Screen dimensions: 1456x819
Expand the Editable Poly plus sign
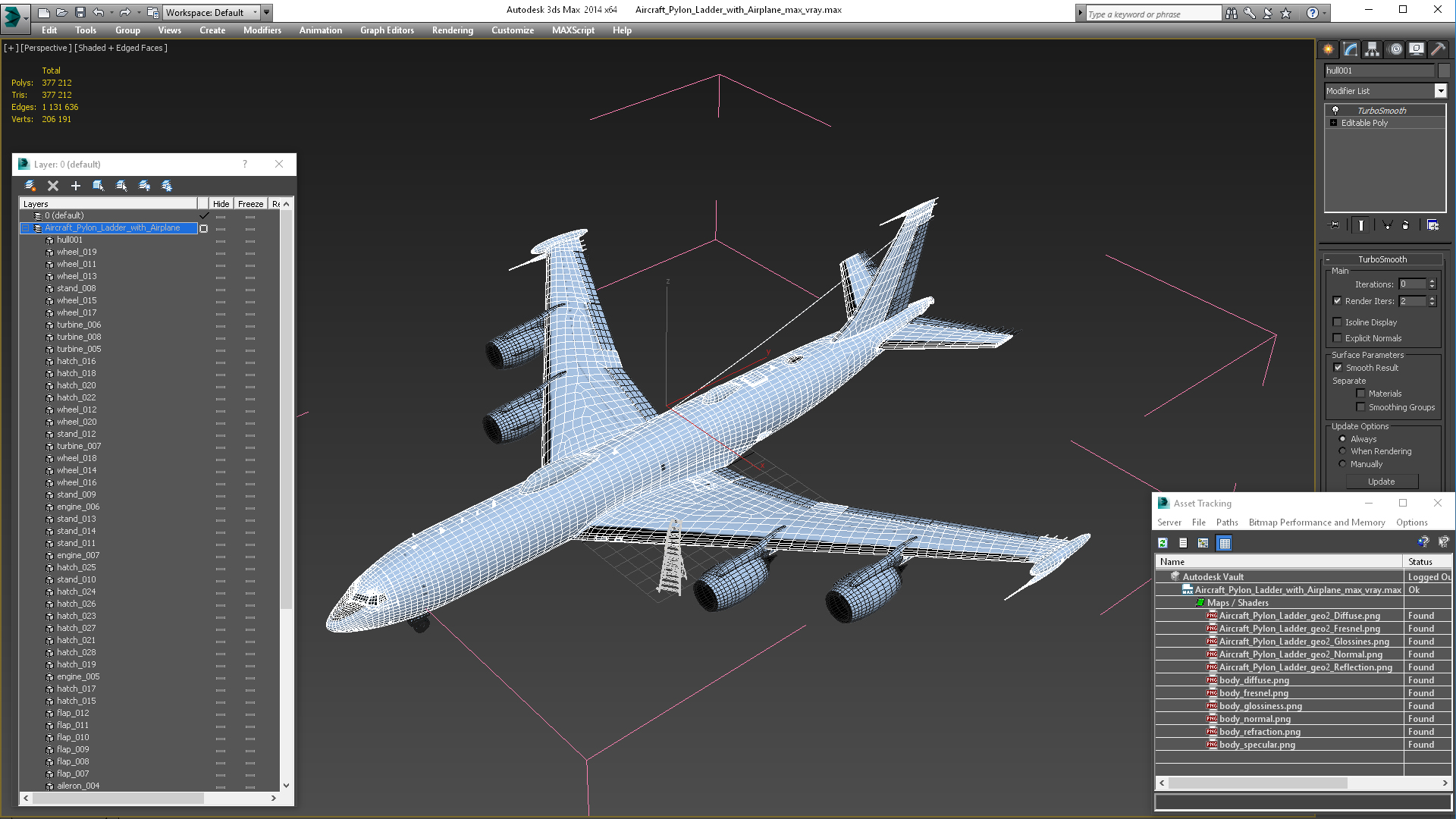coord(1334,123)
